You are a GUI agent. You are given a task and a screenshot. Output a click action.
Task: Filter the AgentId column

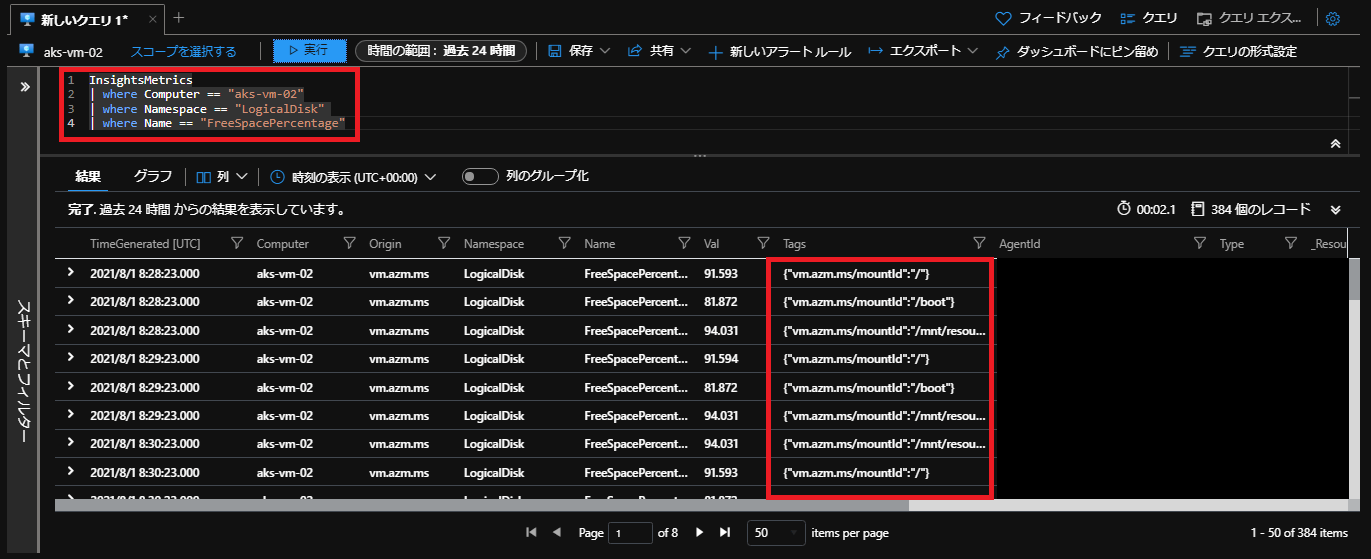click(x=1200, y=243)
